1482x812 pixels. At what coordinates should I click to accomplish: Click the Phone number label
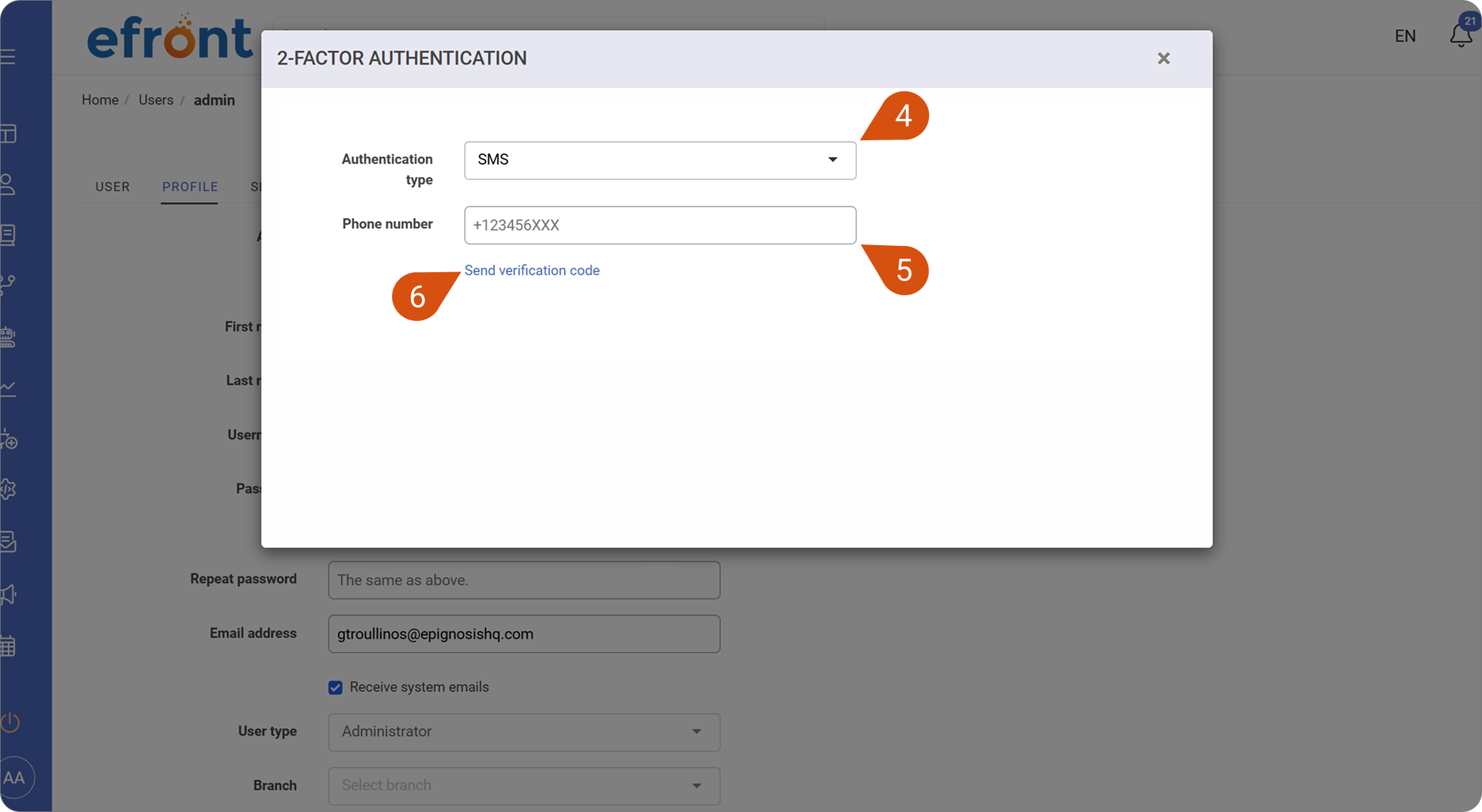[x=387, y=224]
